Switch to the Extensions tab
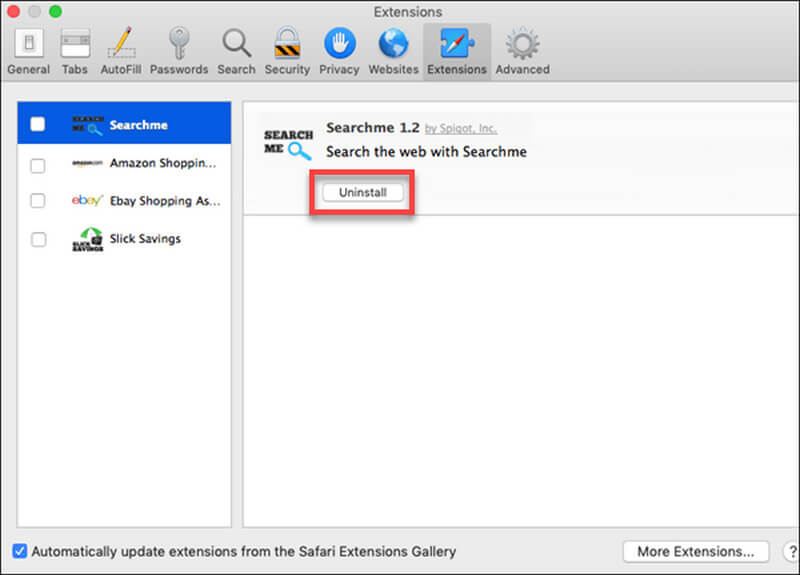The width and height of the screenshot is (800, 575). [x=456, y=51]
